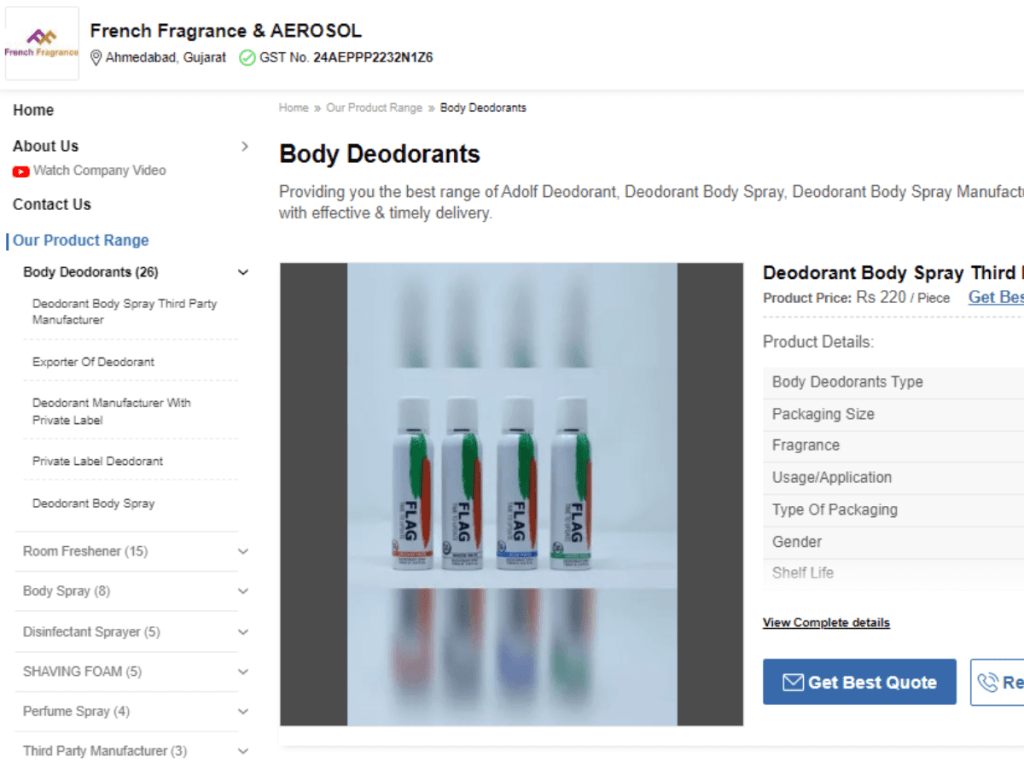Open Third Party Manufacturer (3) category
The height and width of the screenshot is (768, 1024).
click(105, 752)
